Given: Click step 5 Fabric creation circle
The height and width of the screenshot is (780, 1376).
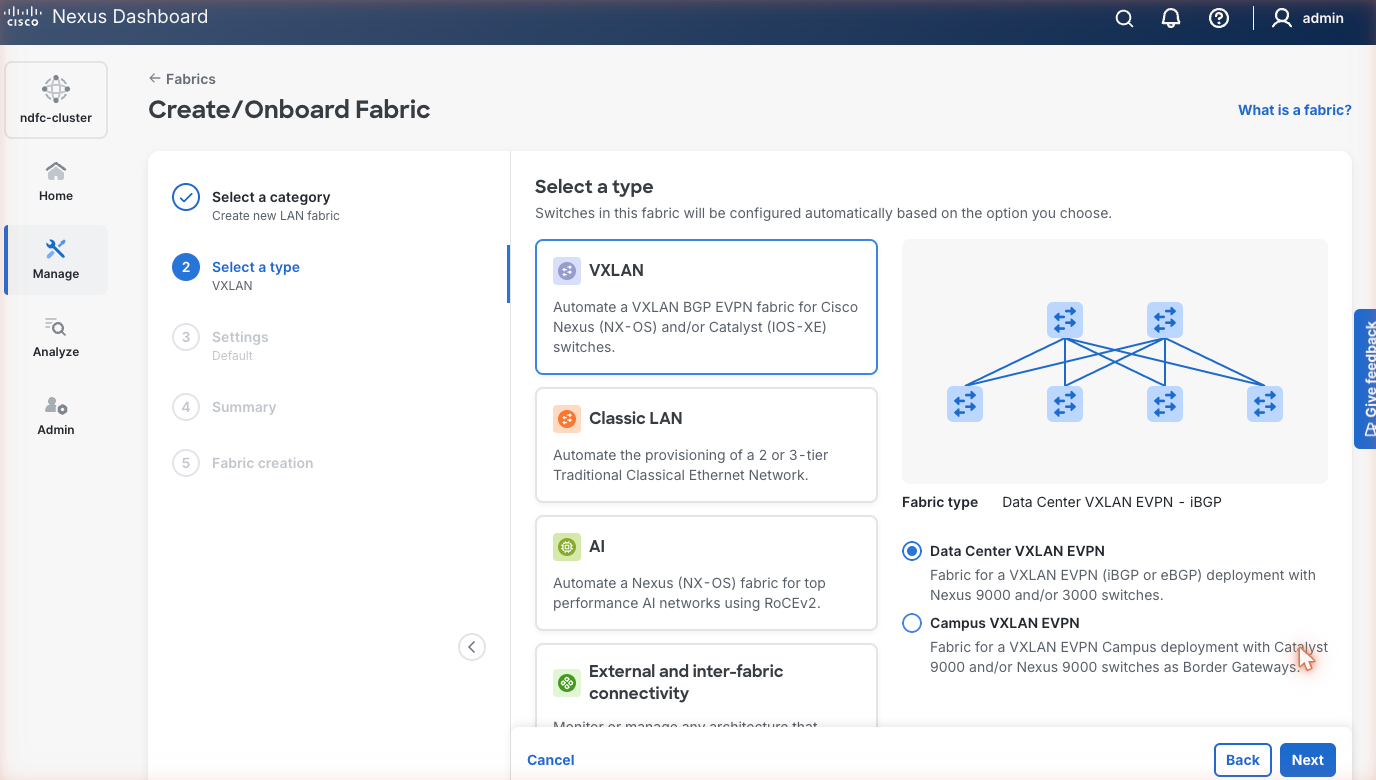Looking at the screenshot, I should pos(186,463).
